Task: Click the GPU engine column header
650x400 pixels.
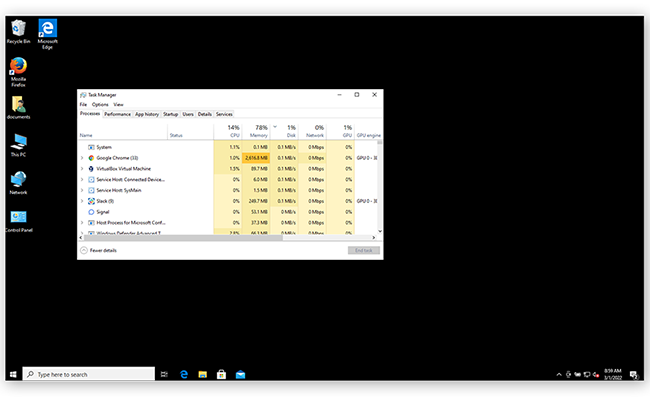Action: (x=368, y=131)
